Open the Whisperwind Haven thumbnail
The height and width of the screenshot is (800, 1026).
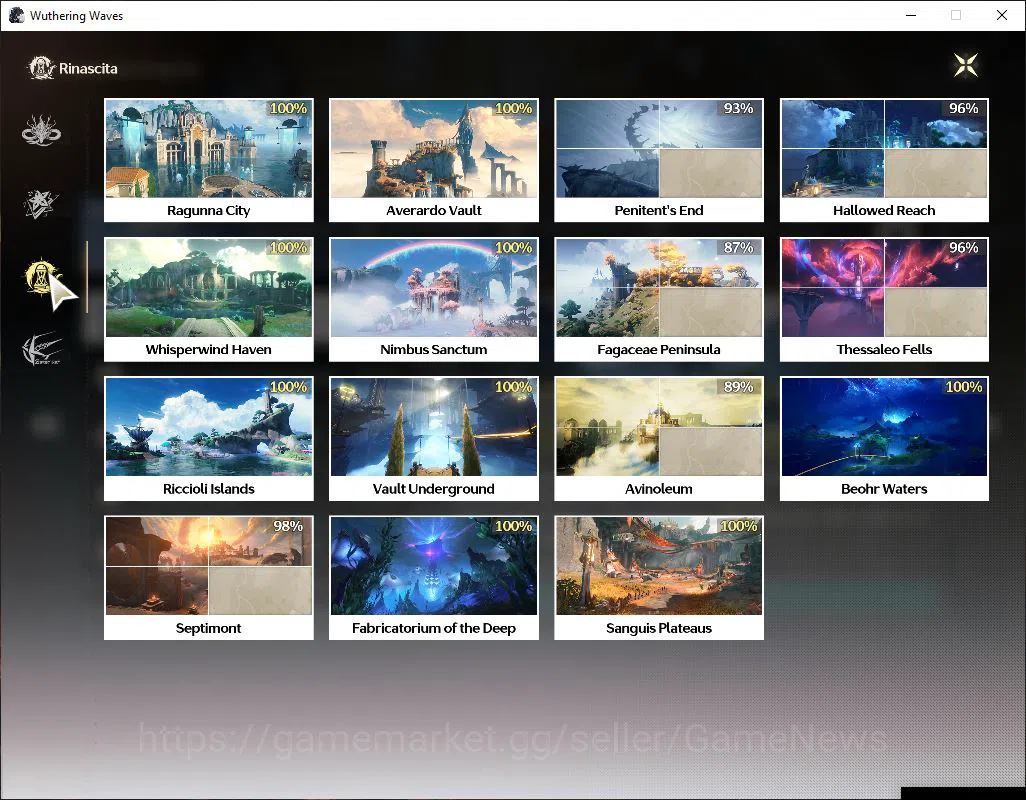[209, 288]
